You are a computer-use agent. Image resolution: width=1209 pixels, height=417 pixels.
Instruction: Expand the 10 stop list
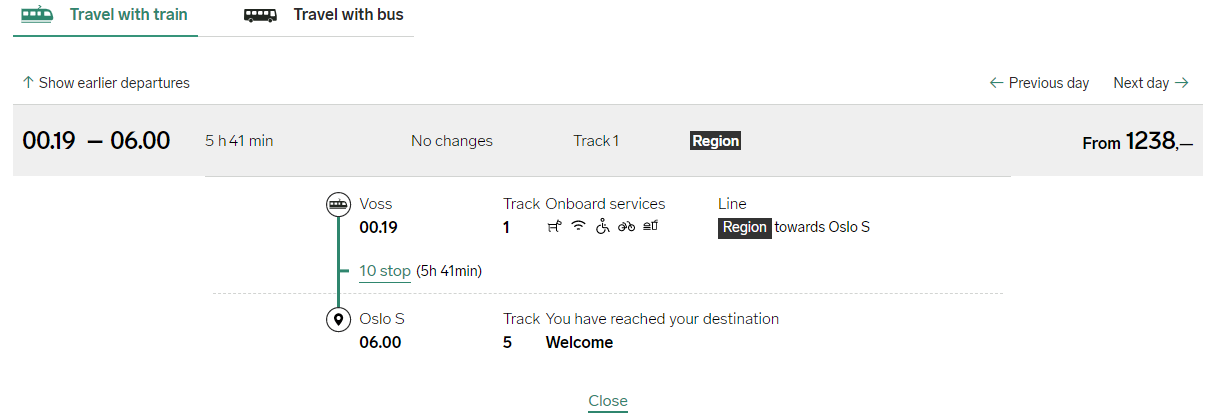[385, 271]
